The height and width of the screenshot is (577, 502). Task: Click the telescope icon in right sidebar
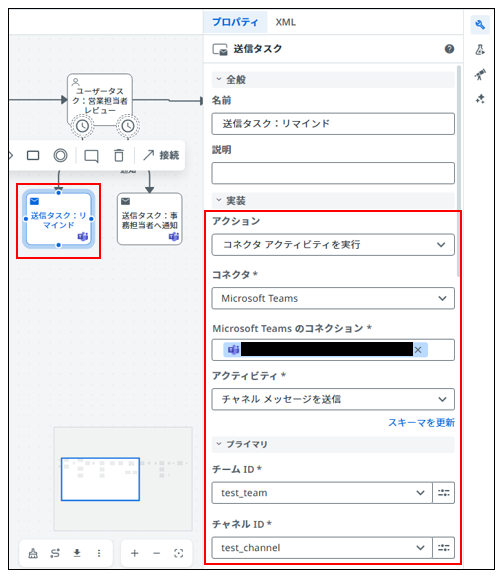480,74
